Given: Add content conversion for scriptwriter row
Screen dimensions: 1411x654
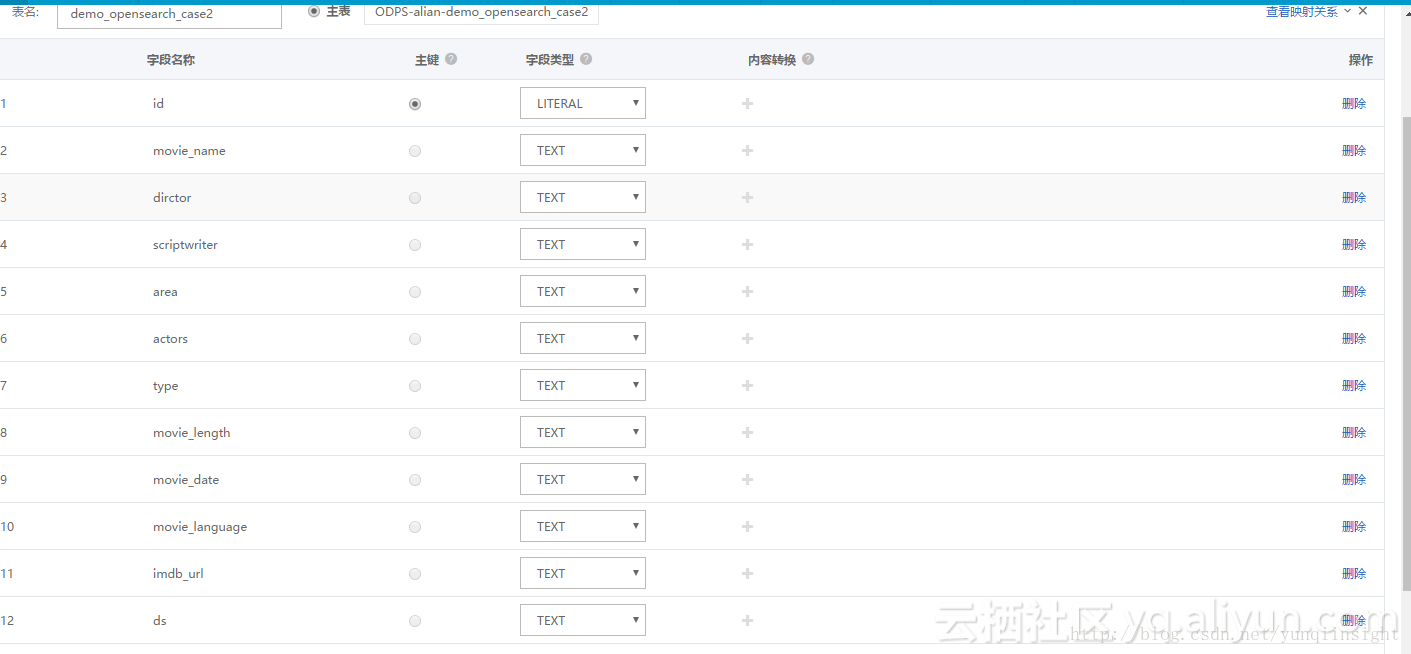Looking at the screenshot, I should [747, 245].
